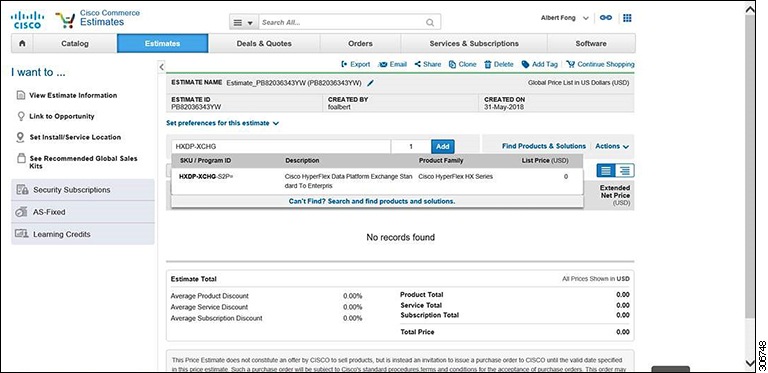Expand Set preferences for this estimate

click(222, 123)
